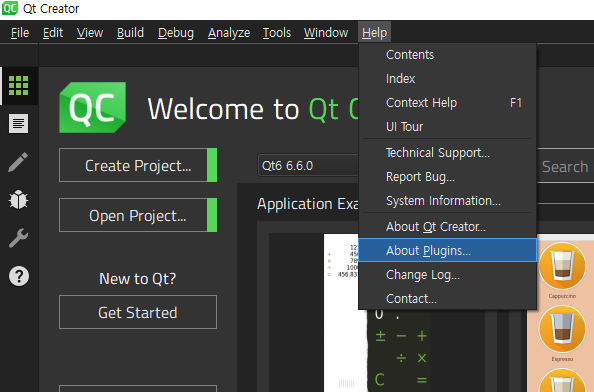
Task: Open the Build menu
Action: (130, 33)
